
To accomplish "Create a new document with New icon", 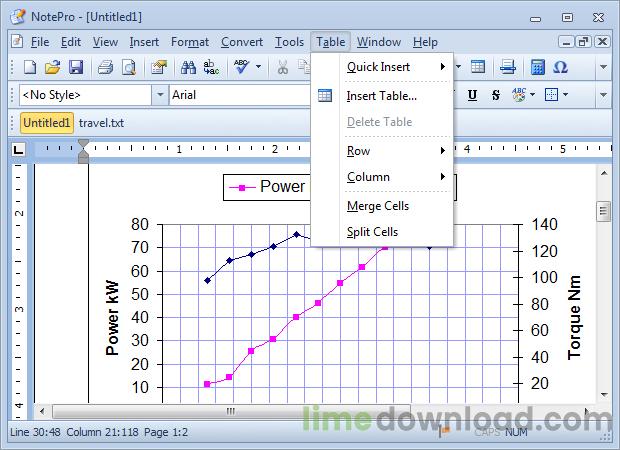I will pos(30,67).
